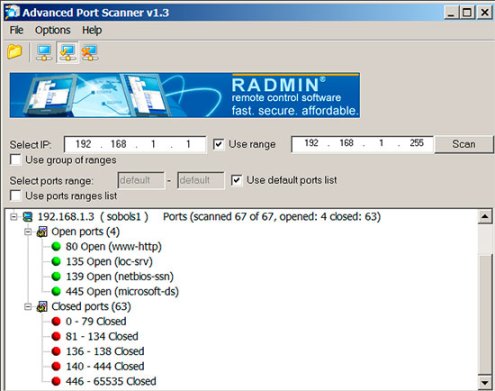Click the scrollbar down arrow in results

485,383
